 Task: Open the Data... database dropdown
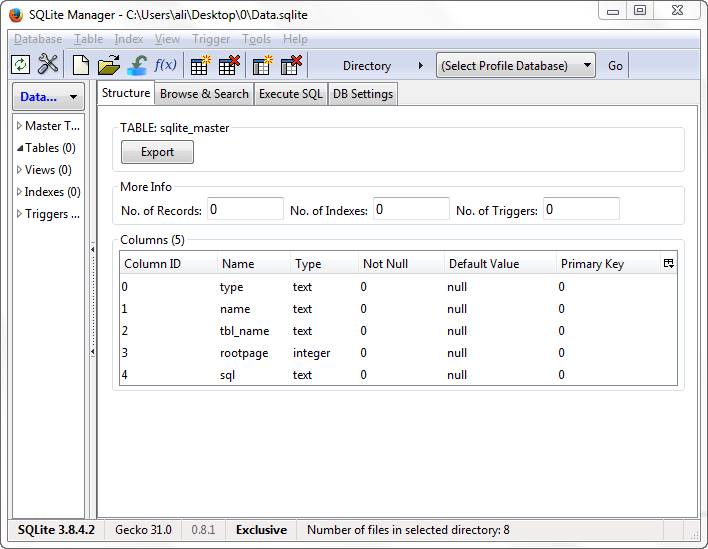tap(48, 97)
